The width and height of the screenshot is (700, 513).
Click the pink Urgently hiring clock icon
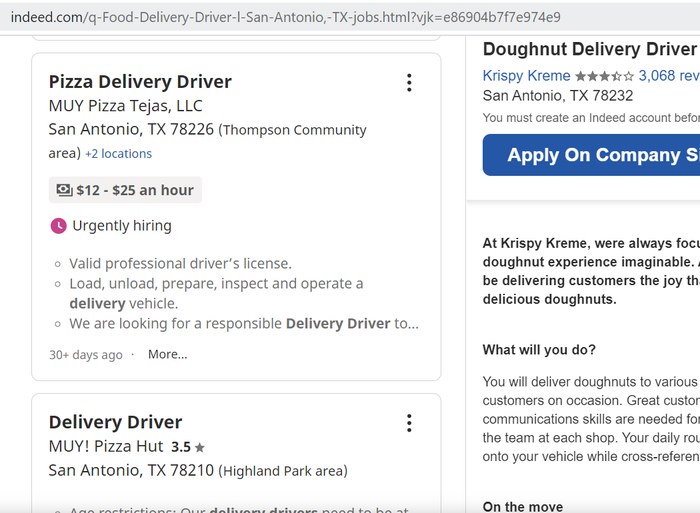pyautogui.click(x=58, y=226)
